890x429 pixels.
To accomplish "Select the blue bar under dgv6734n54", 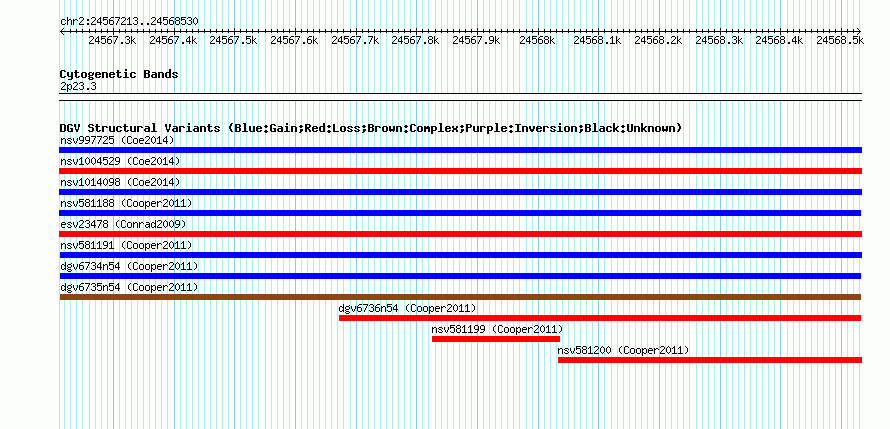I will 460,276.
